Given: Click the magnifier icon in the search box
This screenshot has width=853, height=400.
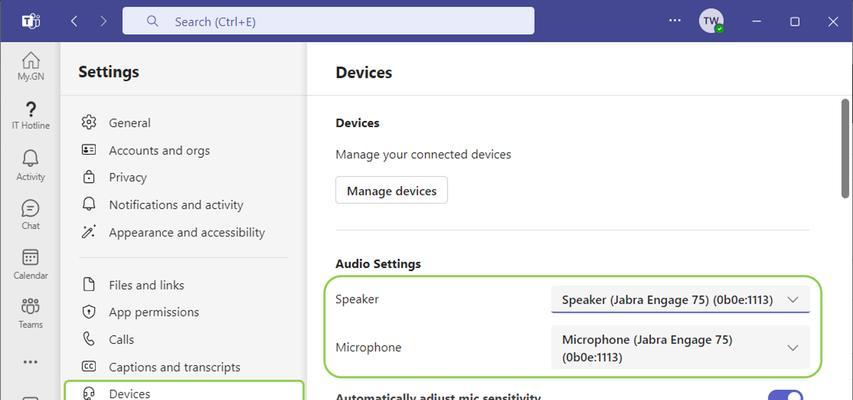Looking at the screenshot, I should pos(153,21).
